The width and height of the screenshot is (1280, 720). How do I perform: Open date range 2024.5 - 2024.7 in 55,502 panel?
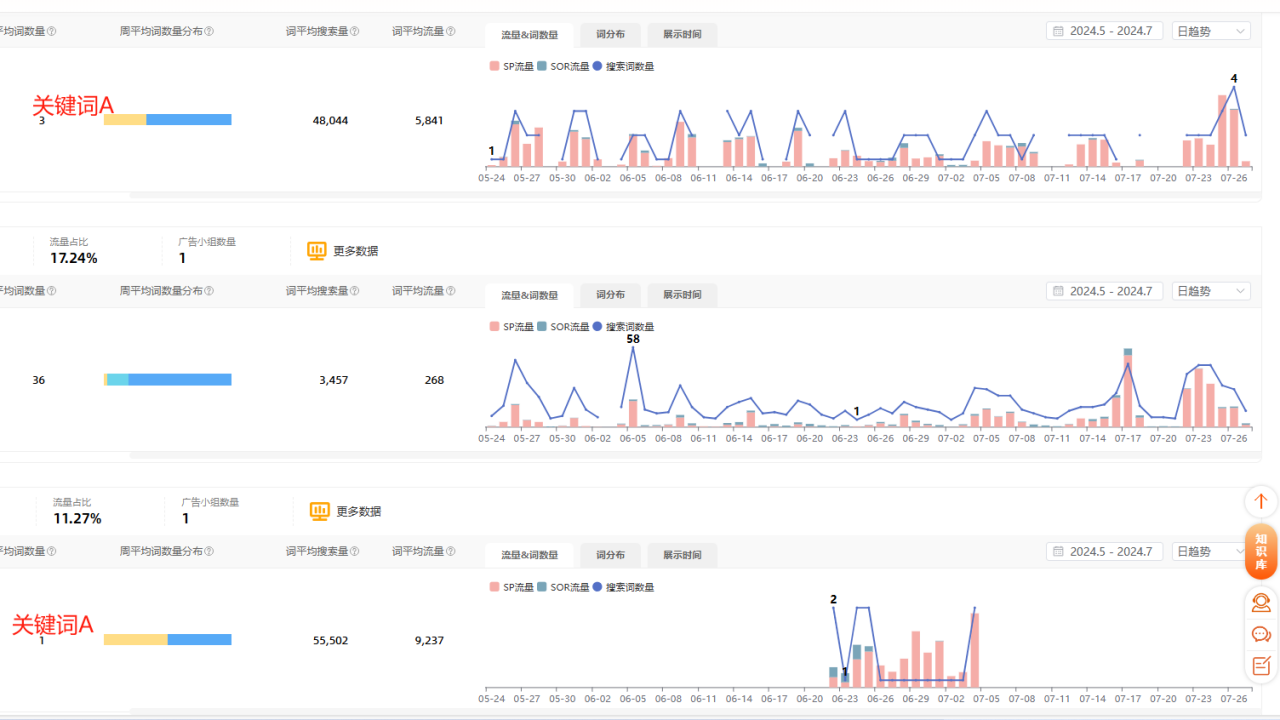(1105, 551)
